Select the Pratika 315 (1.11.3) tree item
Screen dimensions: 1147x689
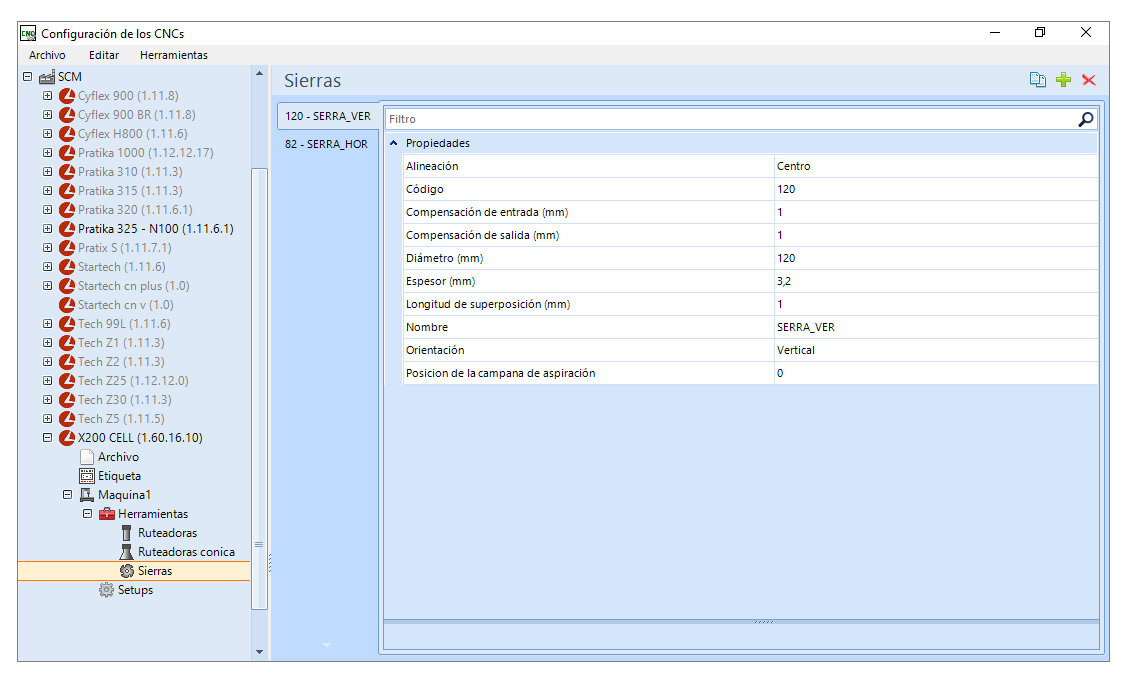(130, 191)
